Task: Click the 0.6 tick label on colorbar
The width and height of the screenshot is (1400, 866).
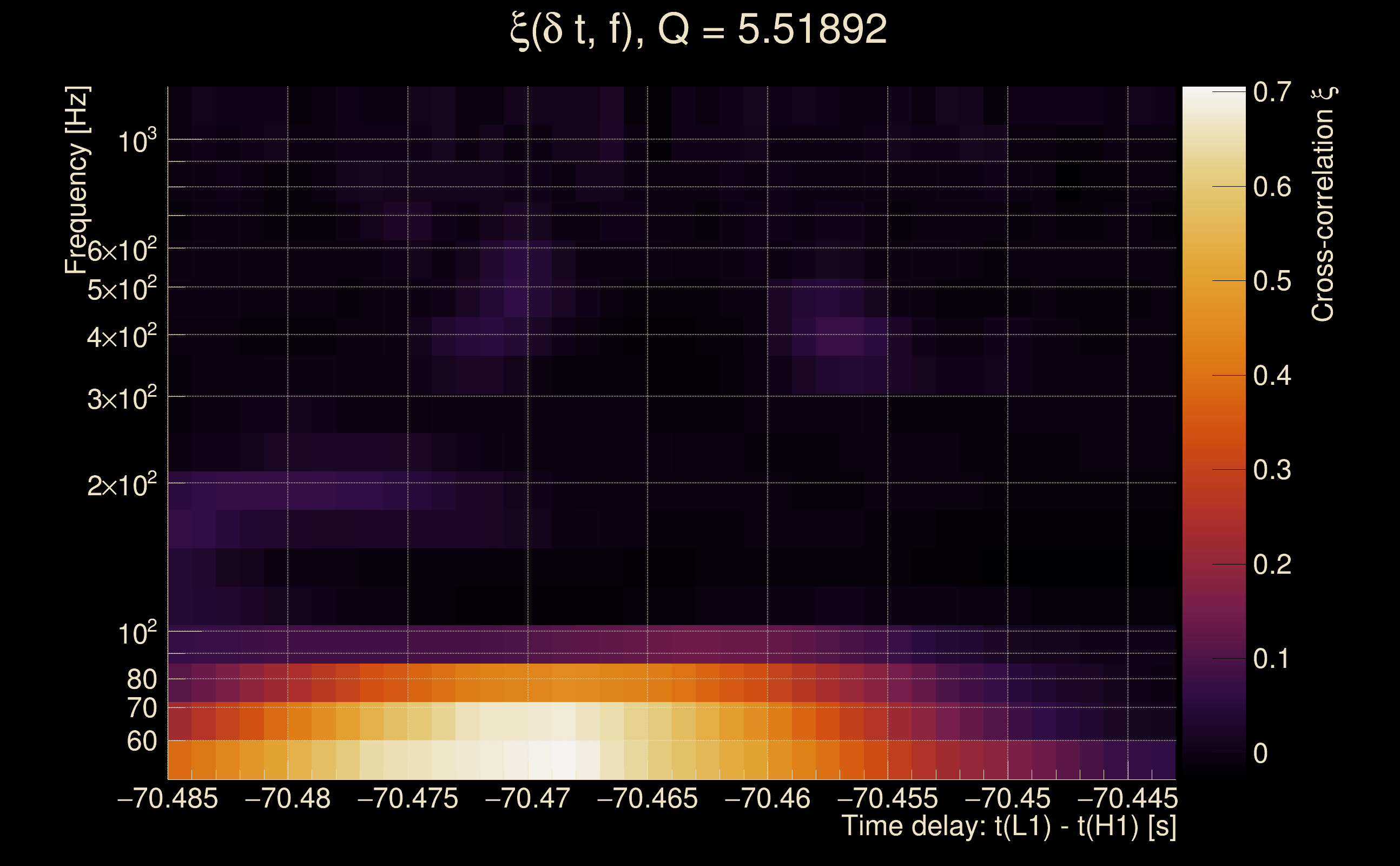Action: 1272,187
